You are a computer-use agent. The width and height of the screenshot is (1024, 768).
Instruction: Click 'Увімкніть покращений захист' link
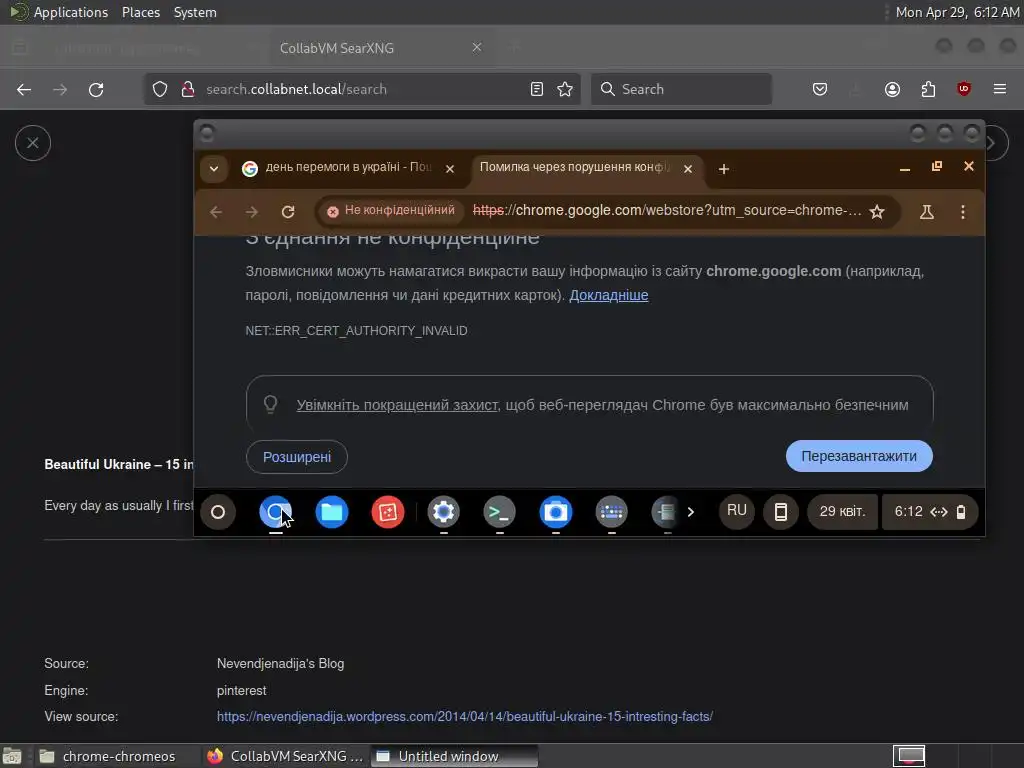[x=397, y=405]
